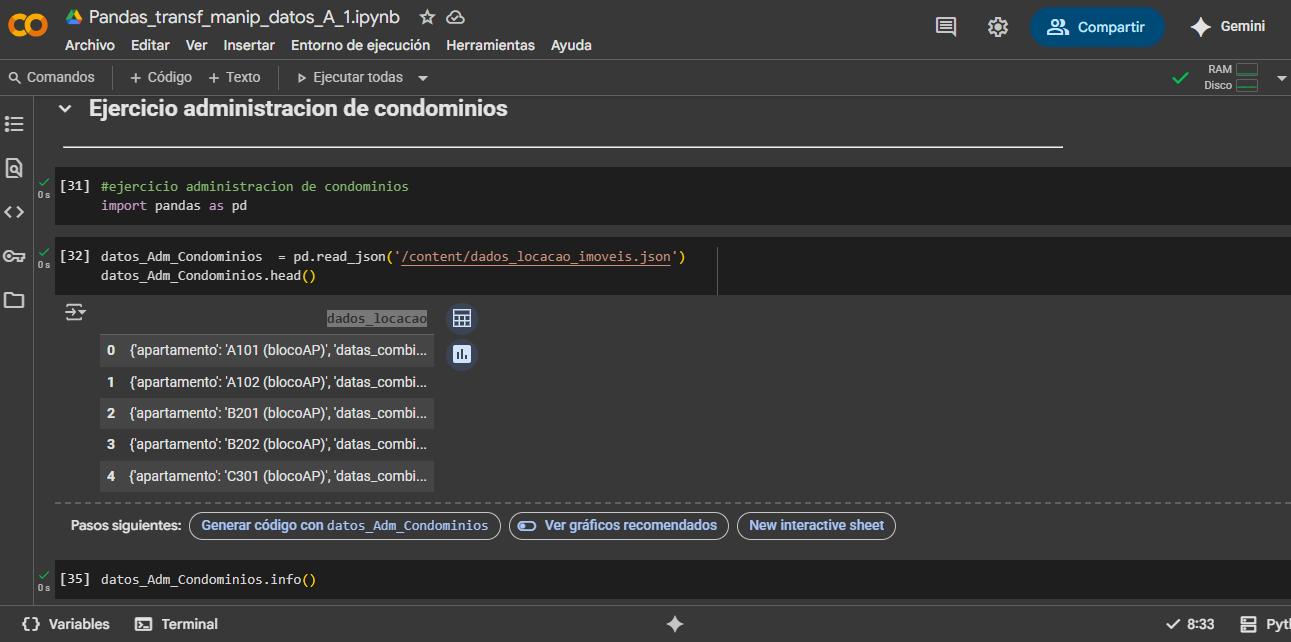Viewport: 1291px width, 642px height.
Task: Click the Colab logo icon
Action: 27,27
